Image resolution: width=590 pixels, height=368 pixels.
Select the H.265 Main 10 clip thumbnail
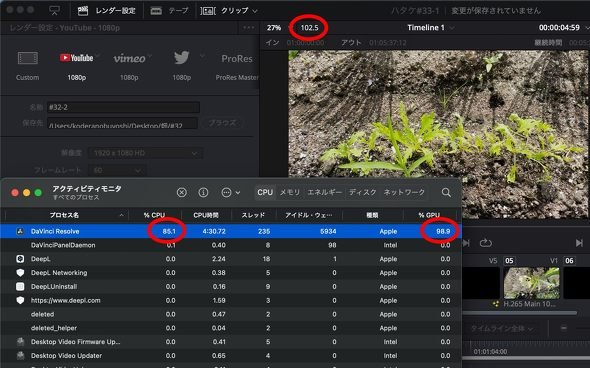pos(531,283)
